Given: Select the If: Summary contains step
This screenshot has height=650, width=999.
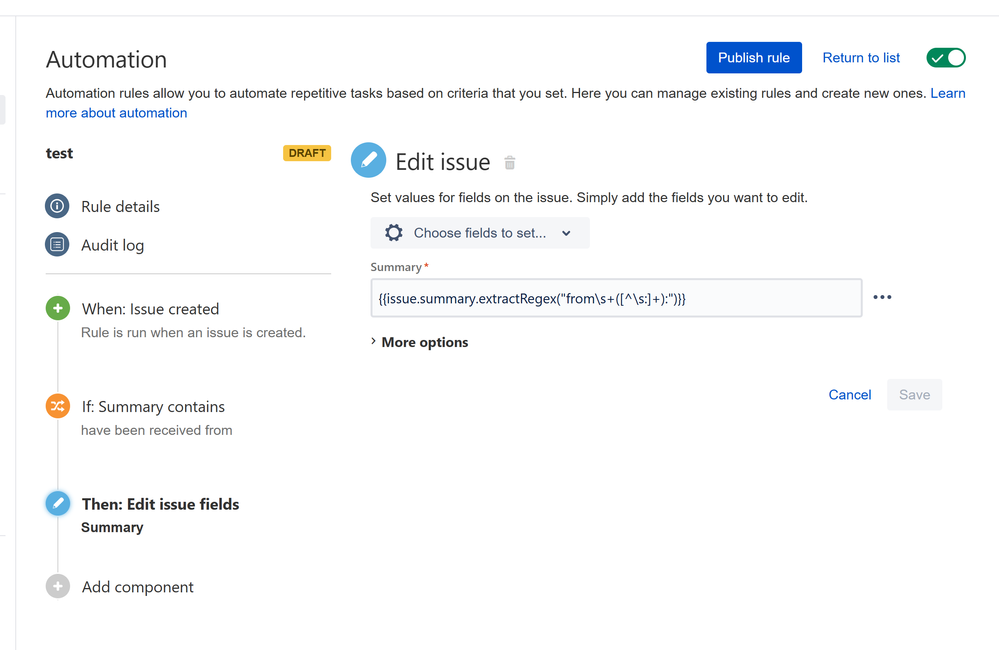Looking at the screenshot, I should [x=153, y=407].
